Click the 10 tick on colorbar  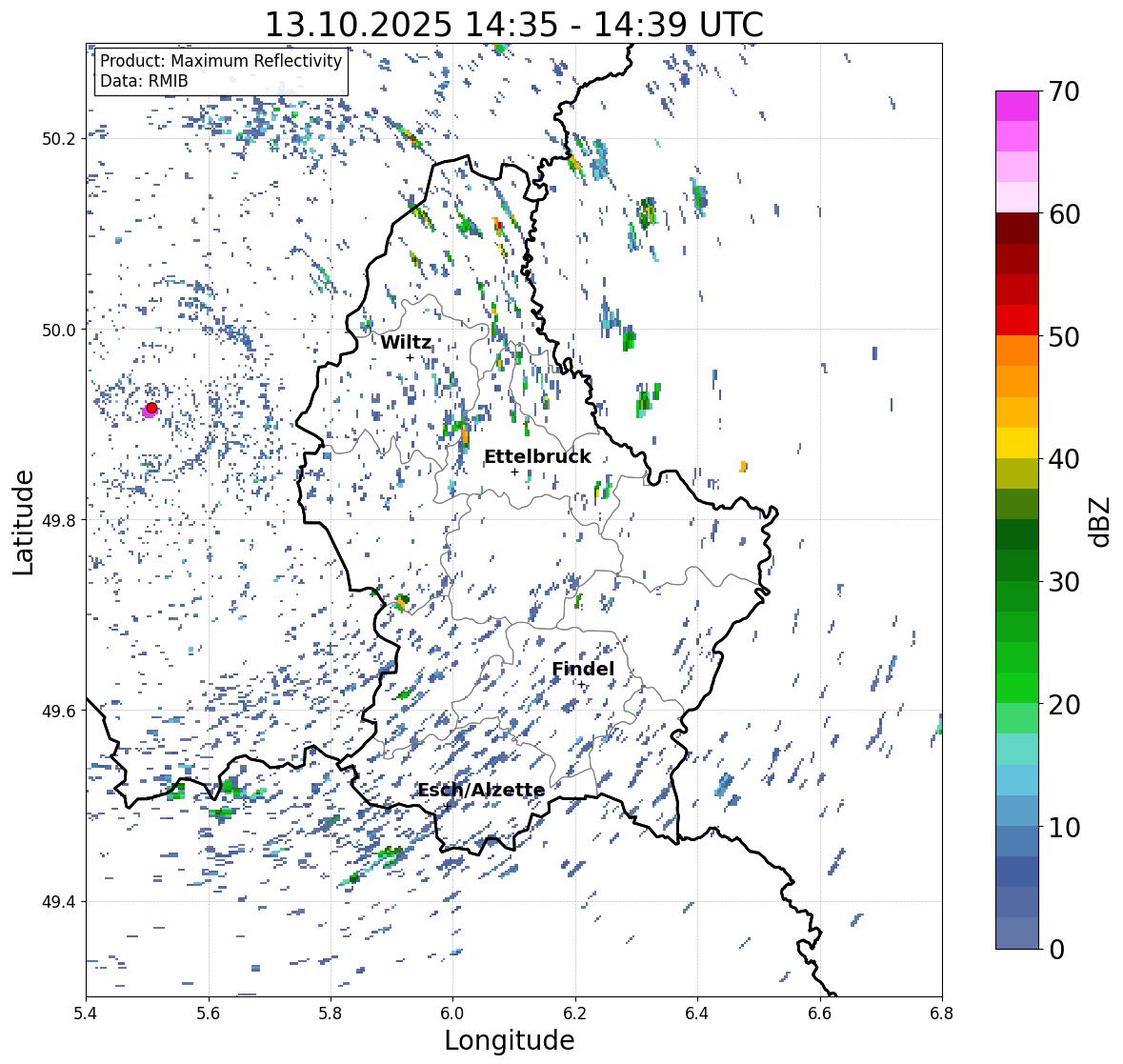pos(1064,827)
